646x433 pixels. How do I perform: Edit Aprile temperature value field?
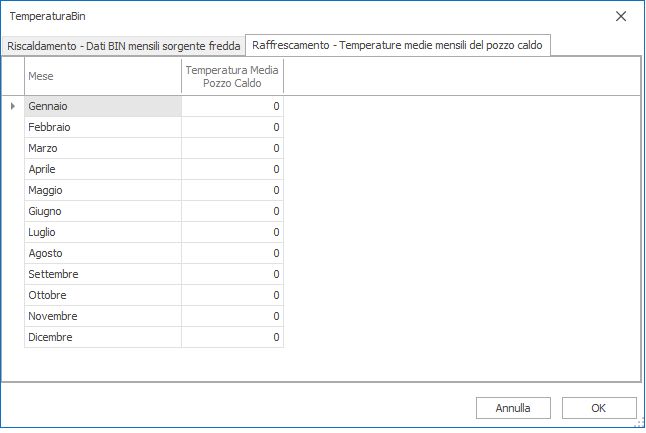click(x=232, y=169)
